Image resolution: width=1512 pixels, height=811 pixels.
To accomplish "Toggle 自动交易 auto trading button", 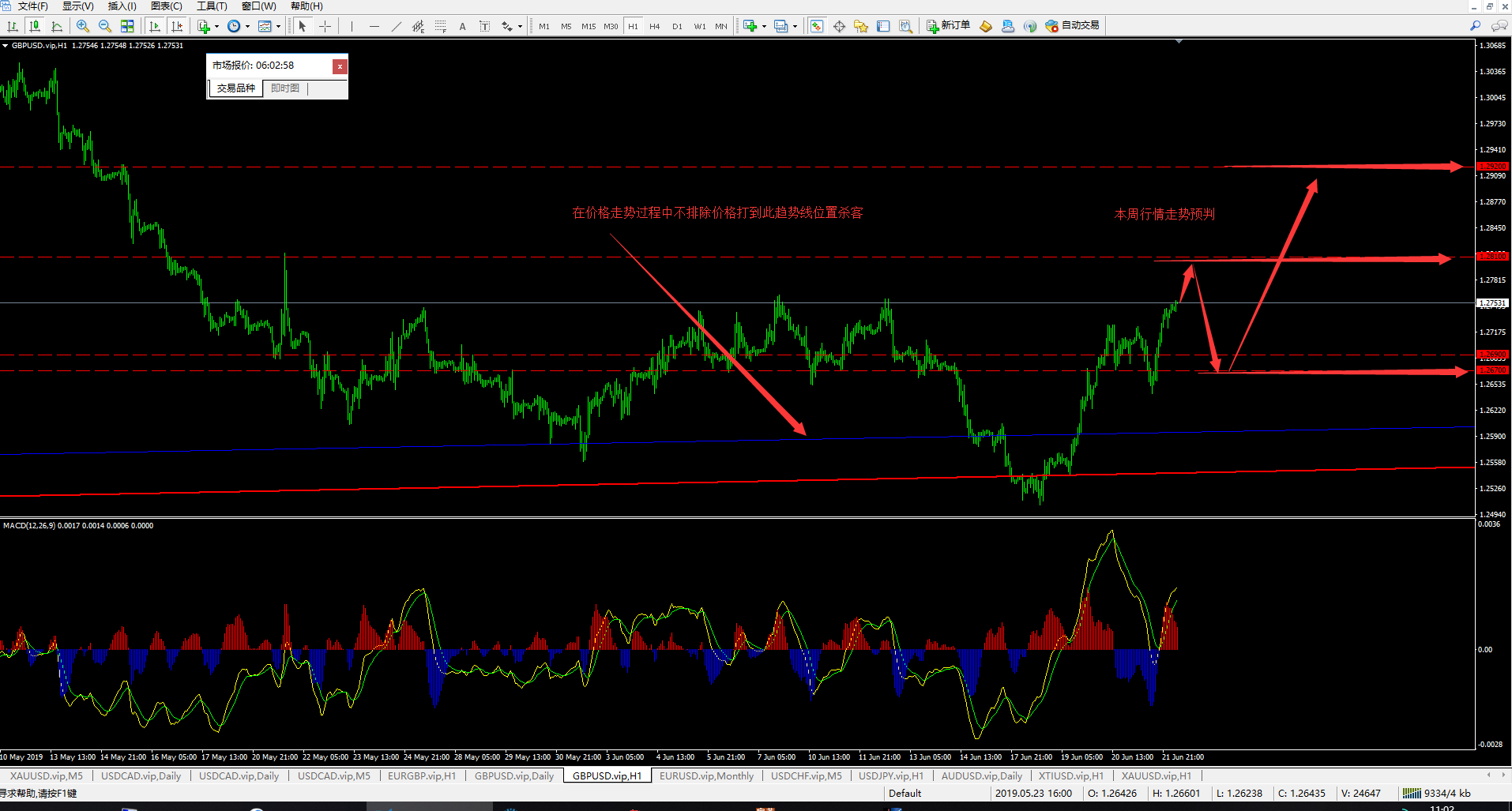I will pyautogui.click(x=1072, y=26).
